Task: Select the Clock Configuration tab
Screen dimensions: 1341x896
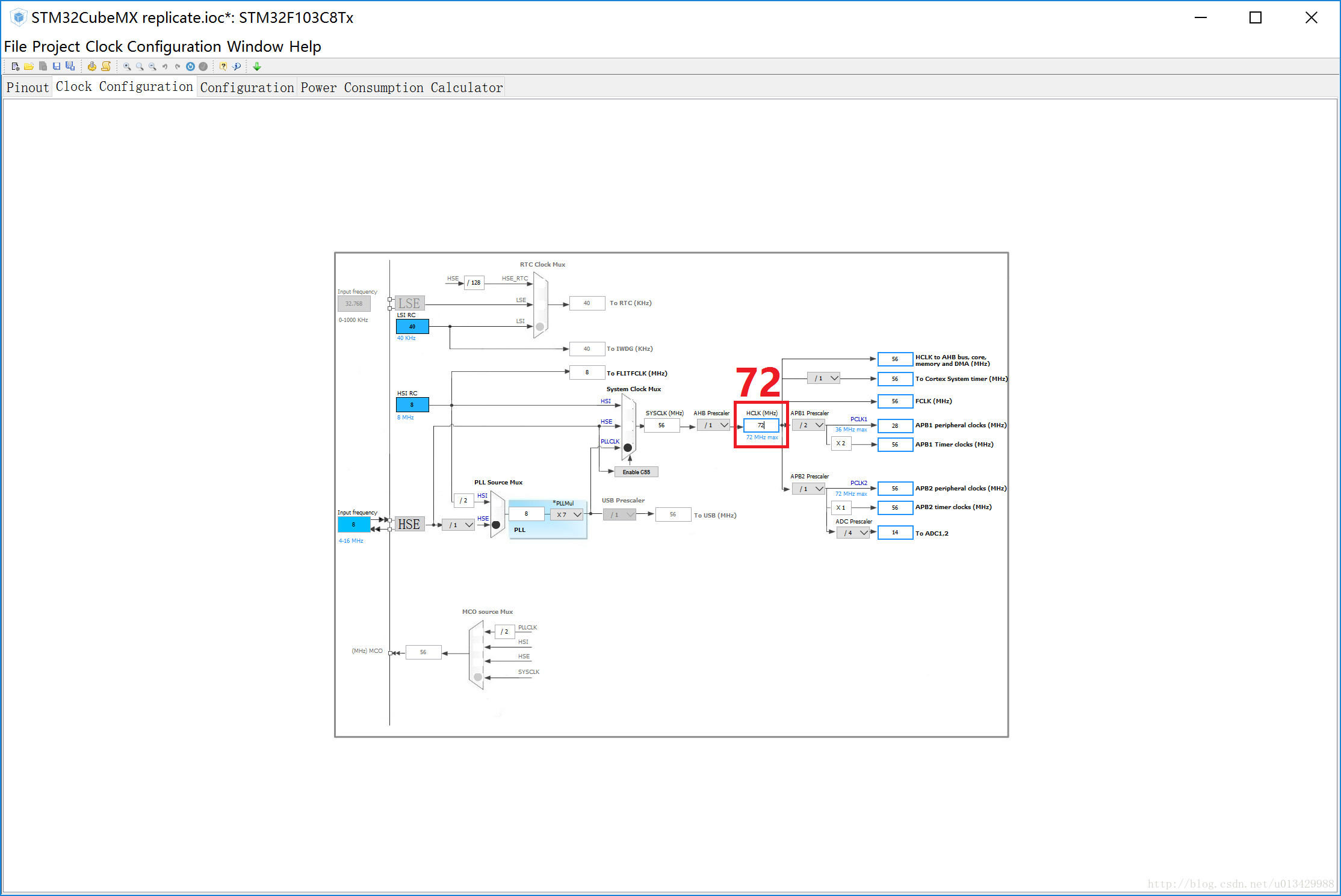Action: click(x=124, y=87)
